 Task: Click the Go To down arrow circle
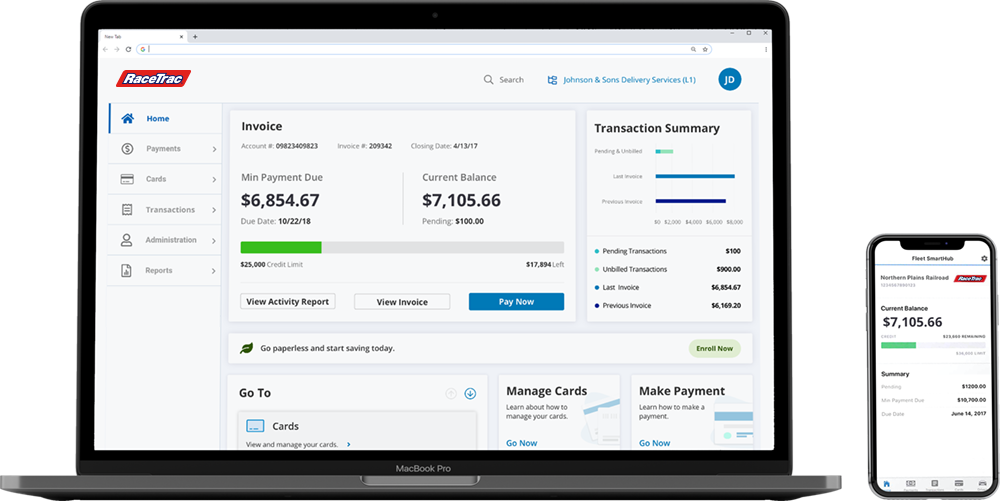click(x=471, y=393)
